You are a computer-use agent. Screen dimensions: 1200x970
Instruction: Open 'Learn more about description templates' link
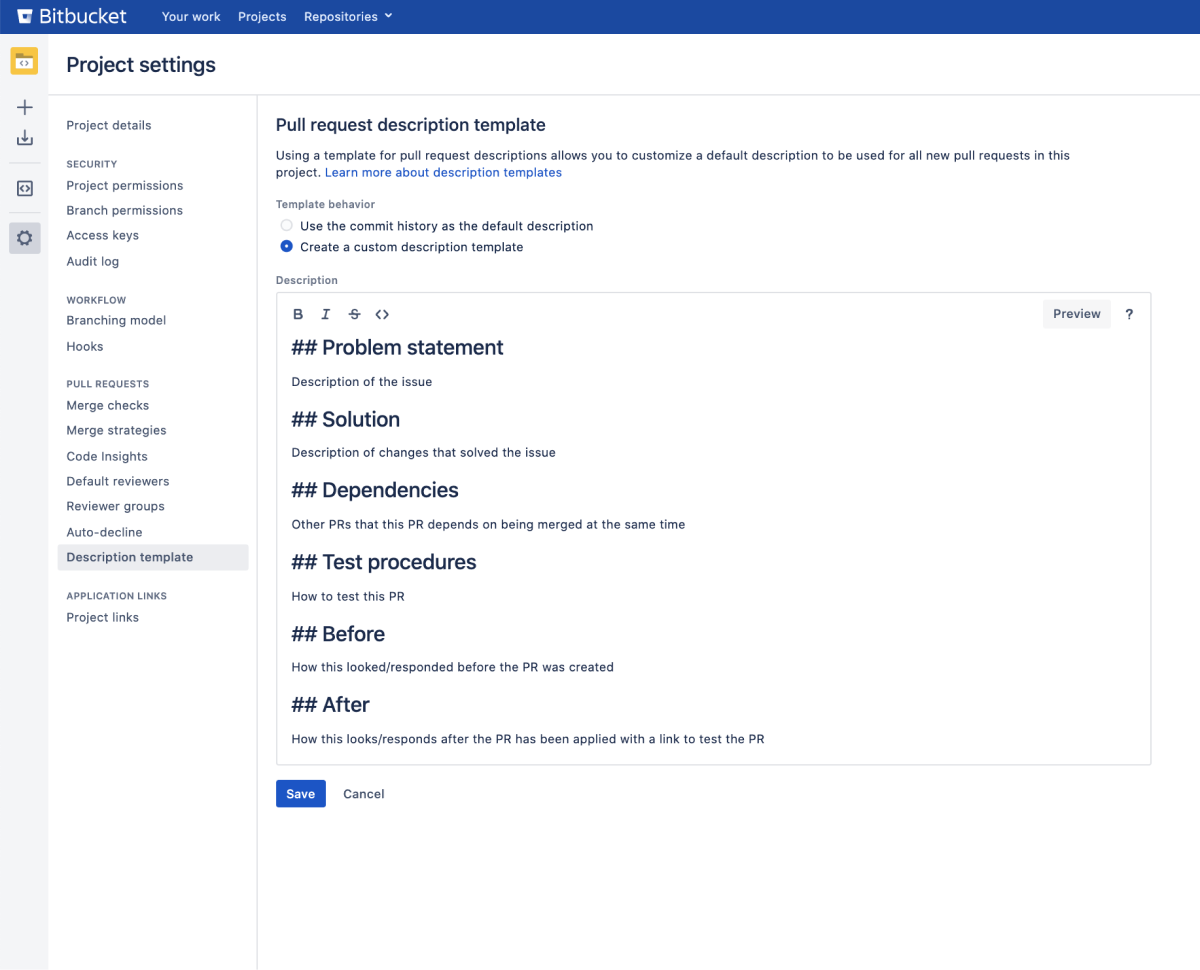(443, 173)
